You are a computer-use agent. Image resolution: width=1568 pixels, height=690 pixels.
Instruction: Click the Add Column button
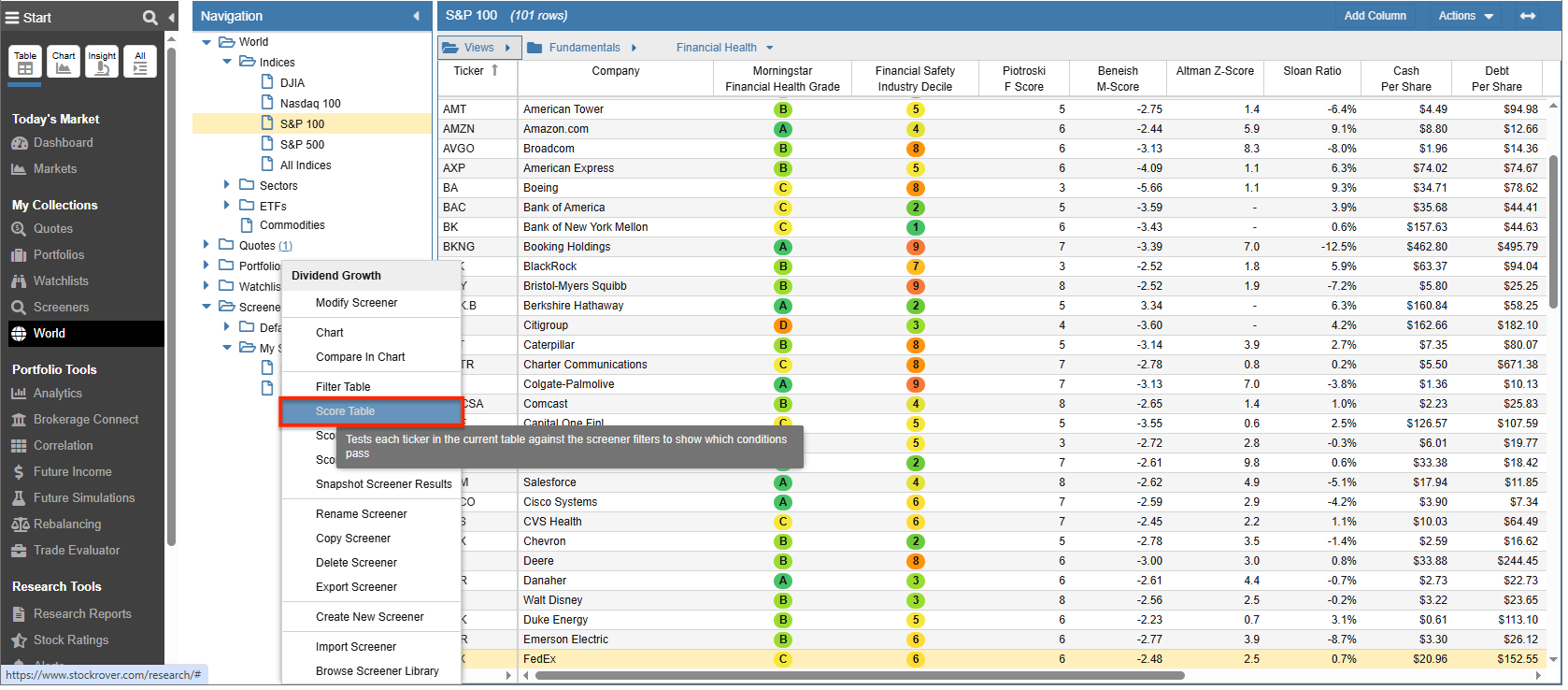1375,16
